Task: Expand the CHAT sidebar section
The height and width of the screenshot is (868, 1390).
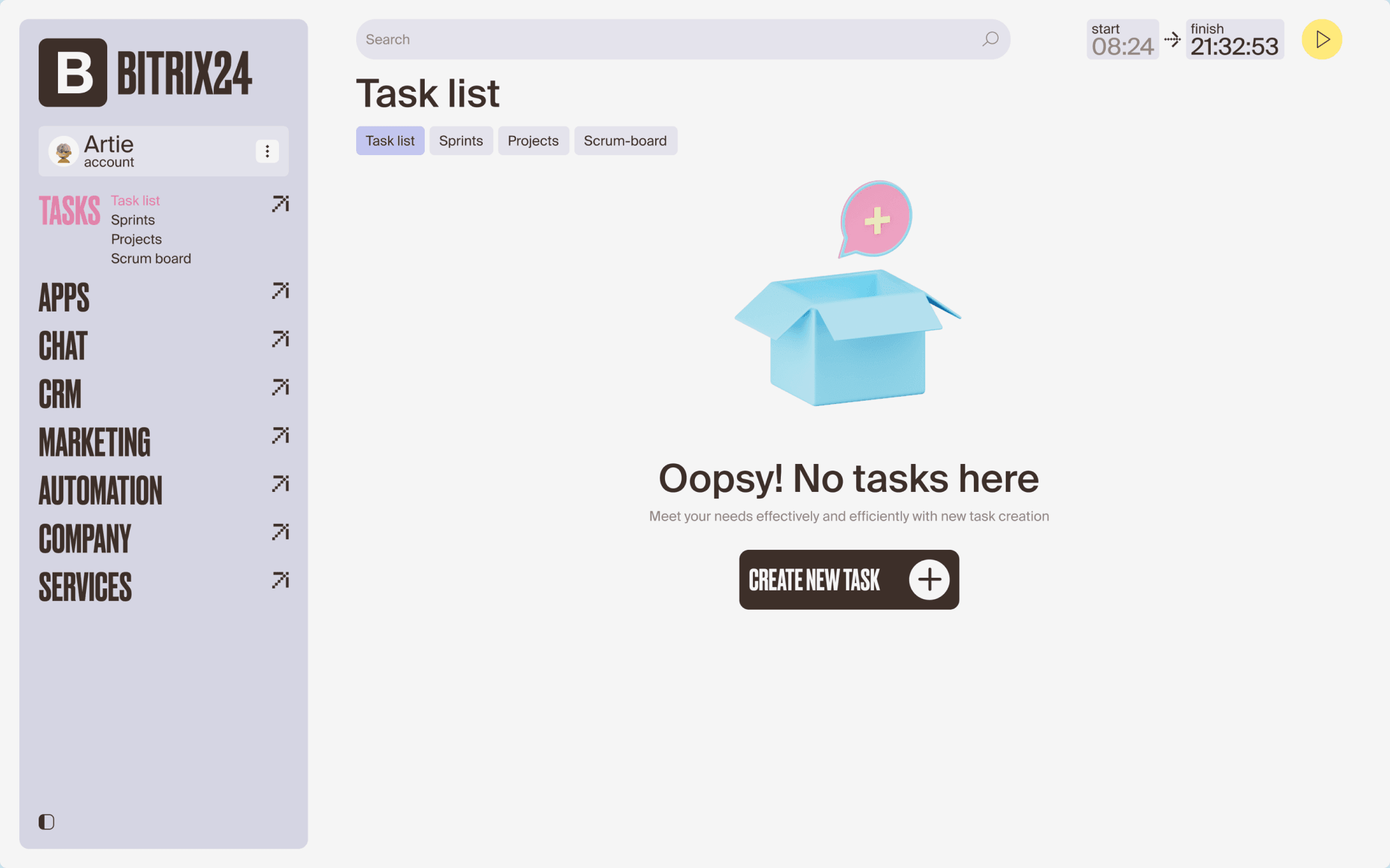Action: coord(63,346)
